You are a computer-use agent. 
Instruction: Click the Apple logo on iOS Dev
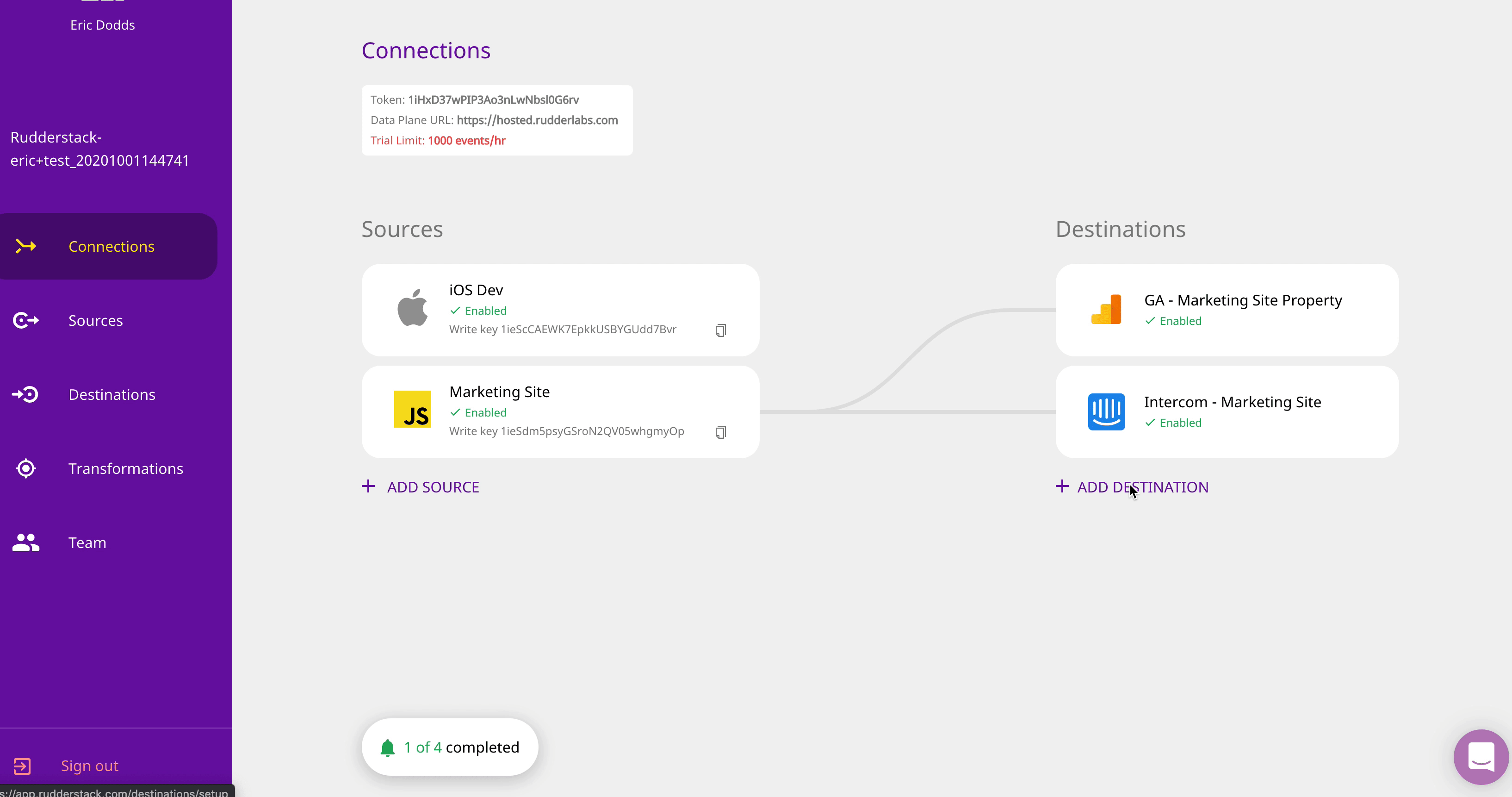(413, 308)
